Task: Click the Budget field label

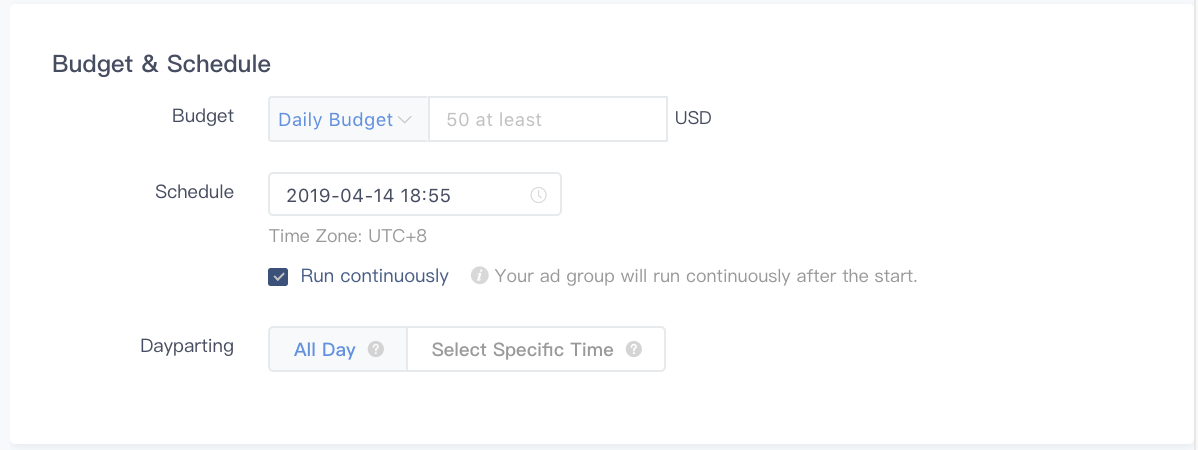Action: pos(203,116)
